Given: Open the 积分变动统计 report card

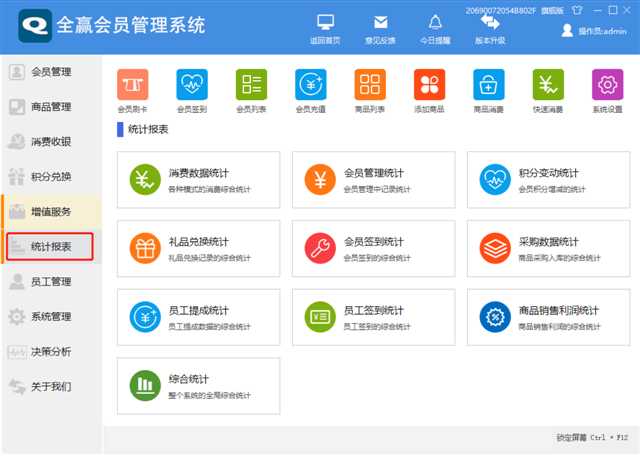Looking at the screenshot, I should (549, 180).
